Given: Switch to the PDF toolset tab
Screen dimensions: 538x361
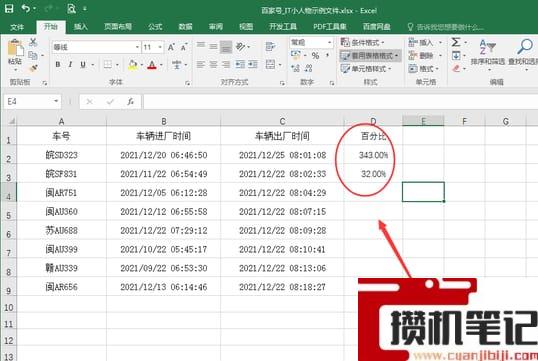Looking at the screenshot, I should click(329, 26).
